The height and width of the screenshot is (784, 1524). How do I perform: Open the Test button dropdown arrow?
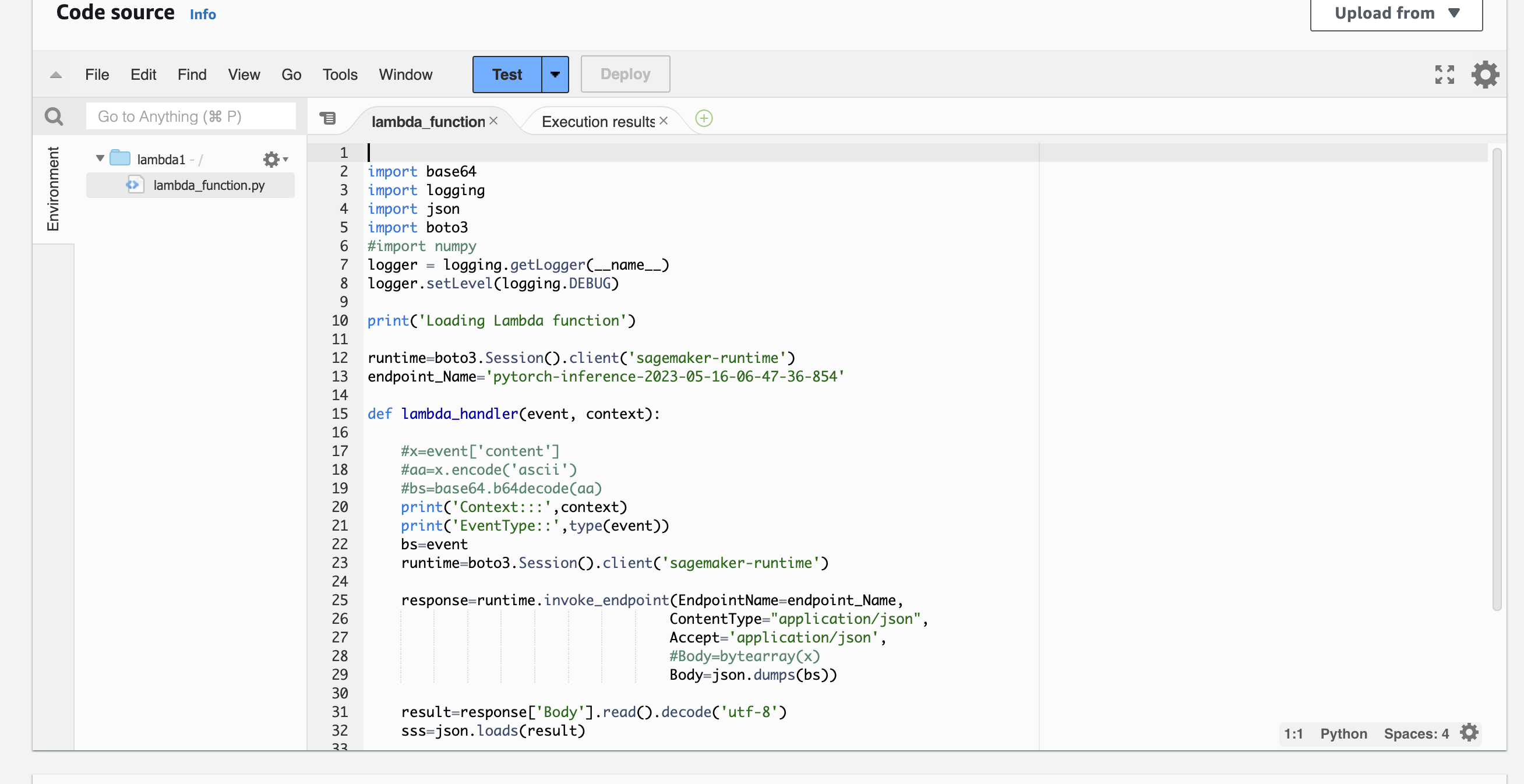coord(555,75)
